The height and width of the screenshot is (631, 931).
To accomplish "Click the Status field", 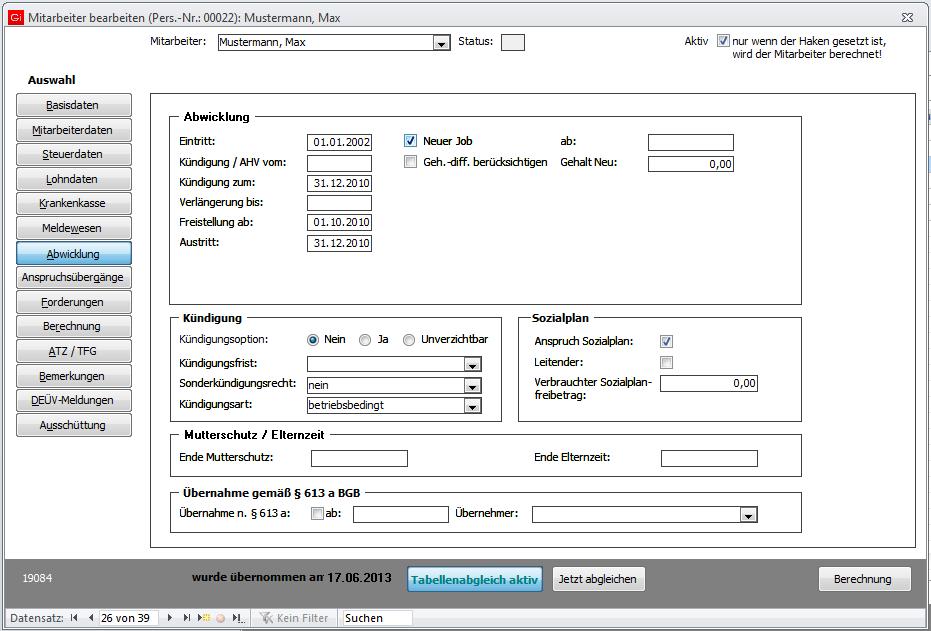I will point(513,42).
